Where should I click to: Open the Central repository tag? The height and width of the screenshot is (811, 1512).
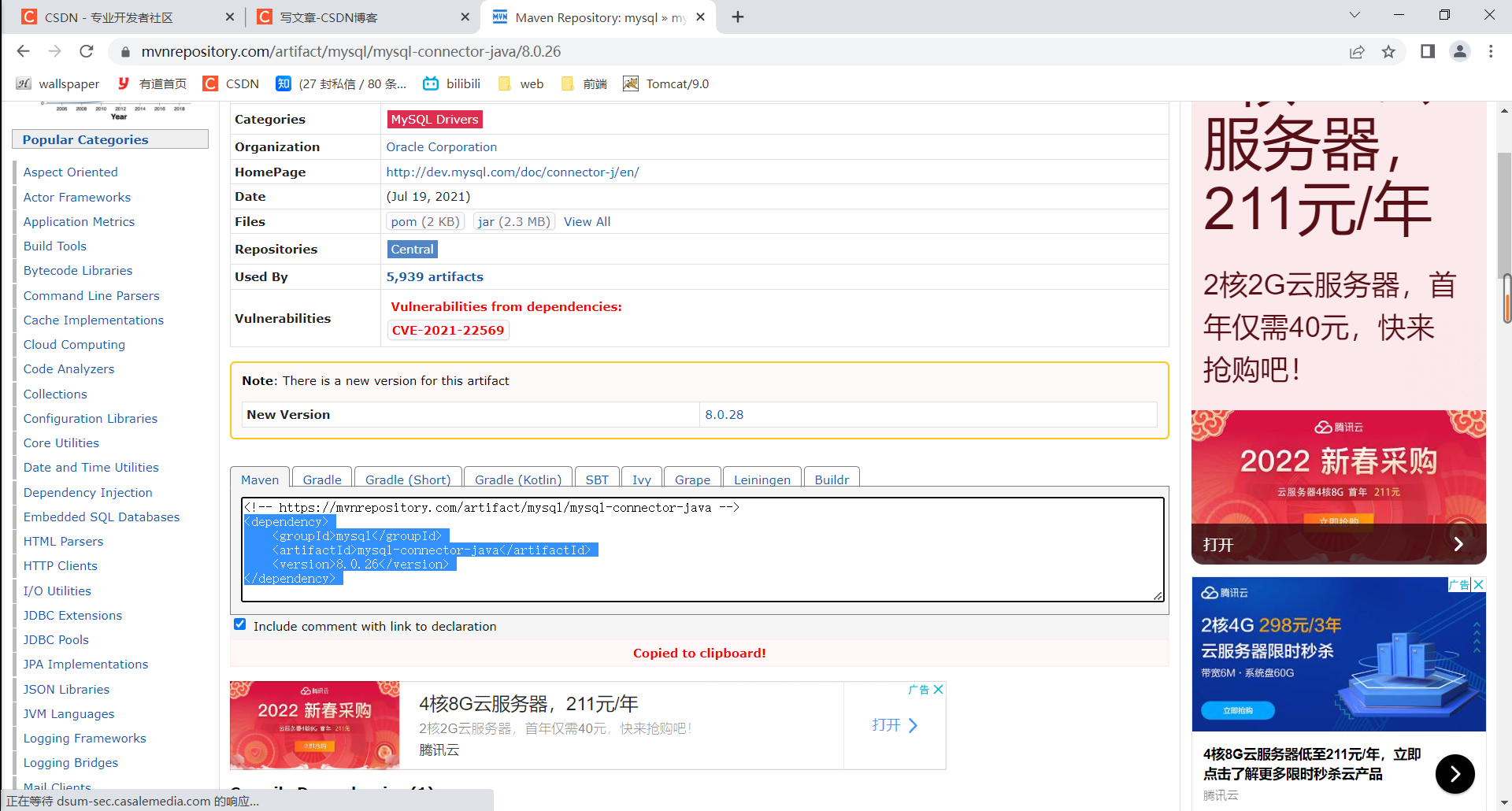(x=413, y=249)
